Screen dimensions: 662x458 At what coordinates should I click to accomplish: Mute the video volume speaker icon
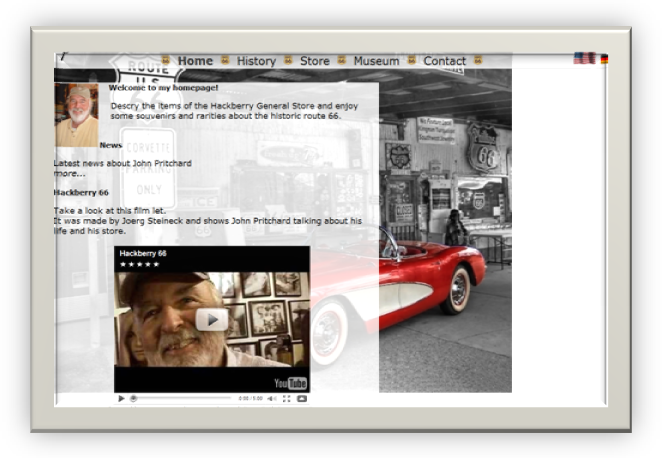[271, 399]
